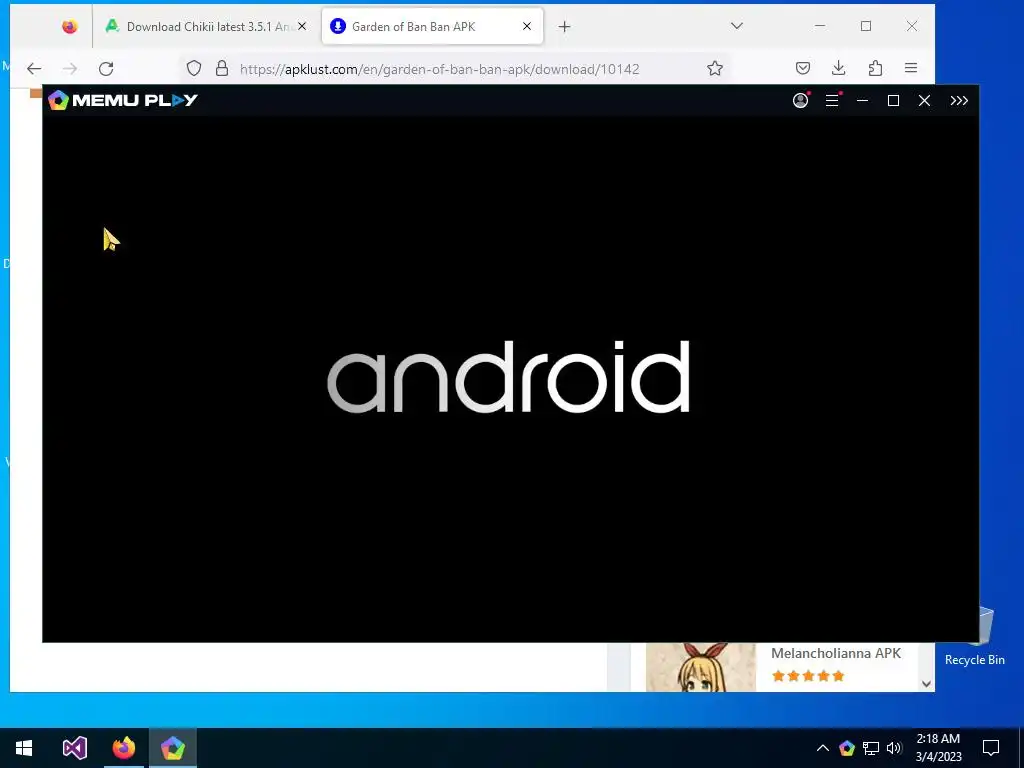Click the Melancholianna APK thumbnail image
The width and height of the screenshot is (1024, 768).
[701, 667]
